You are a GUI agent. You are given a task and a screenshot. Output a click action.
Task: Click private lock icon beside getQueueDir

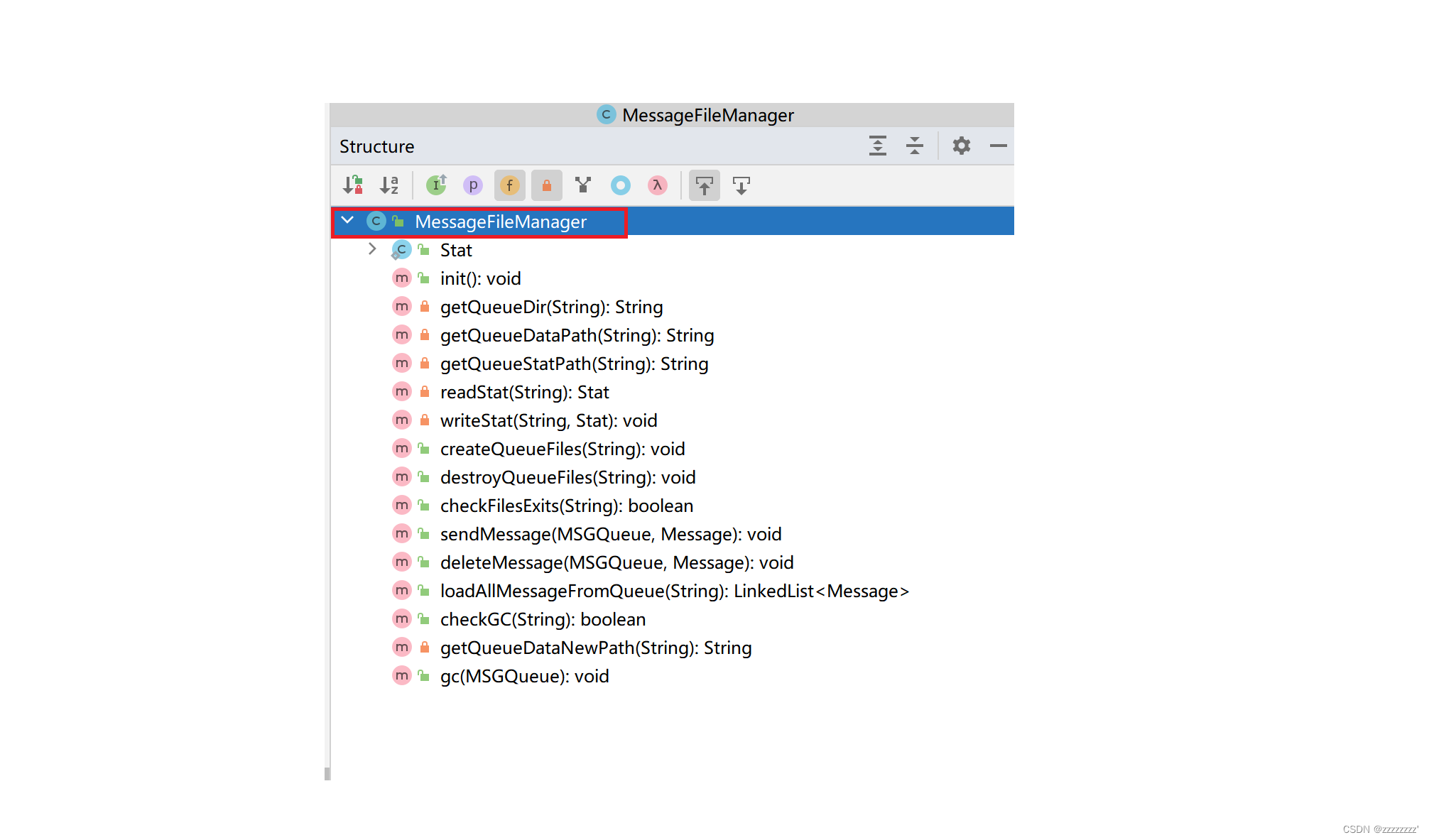pyautogui.click(x=425, y=306)
